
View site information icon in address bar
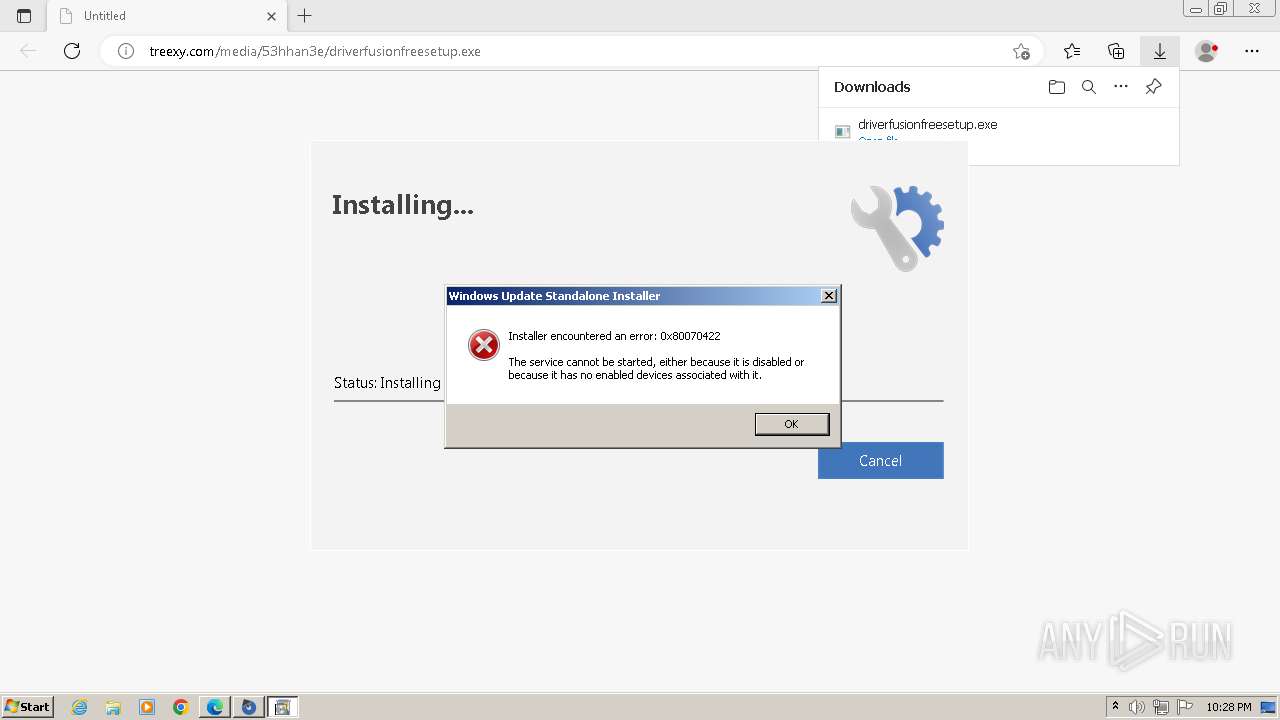pos(126,51)
